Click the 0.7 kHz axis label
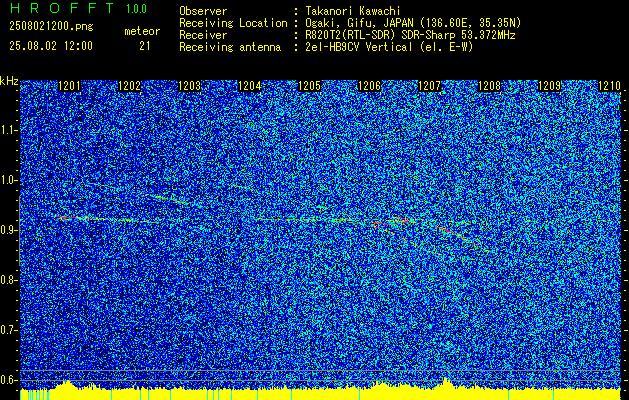The image size is (629, 400). pos(8,330)
